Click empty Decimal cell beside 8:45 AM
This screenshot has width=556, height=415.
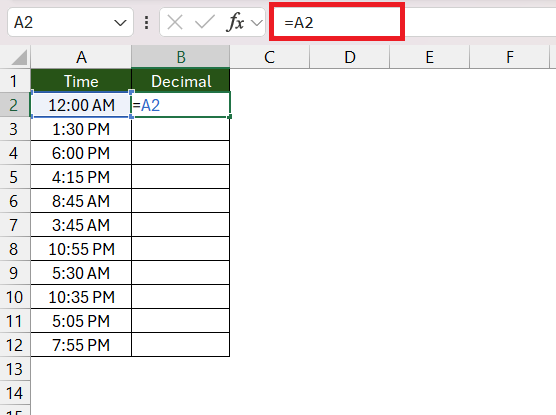tap(180, 201)
